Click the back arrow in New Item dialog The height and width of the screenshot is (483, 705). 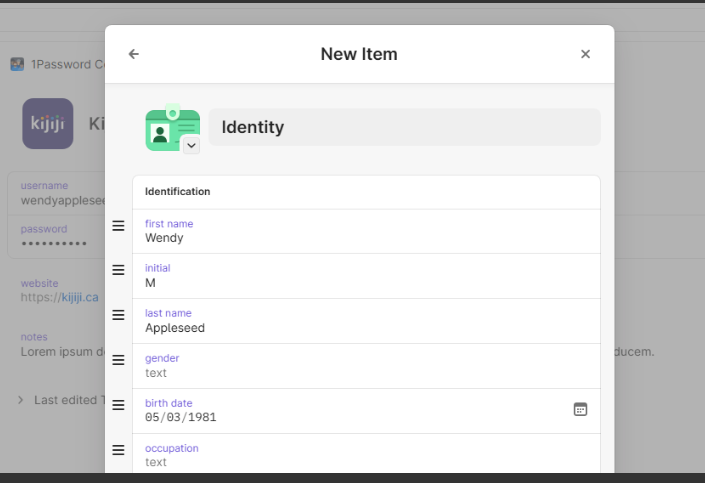tap(134, 54)
